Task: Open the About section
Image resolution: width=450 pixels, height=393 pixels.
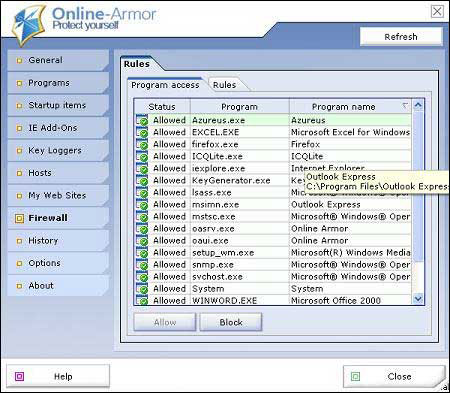Action: [58, 286]
